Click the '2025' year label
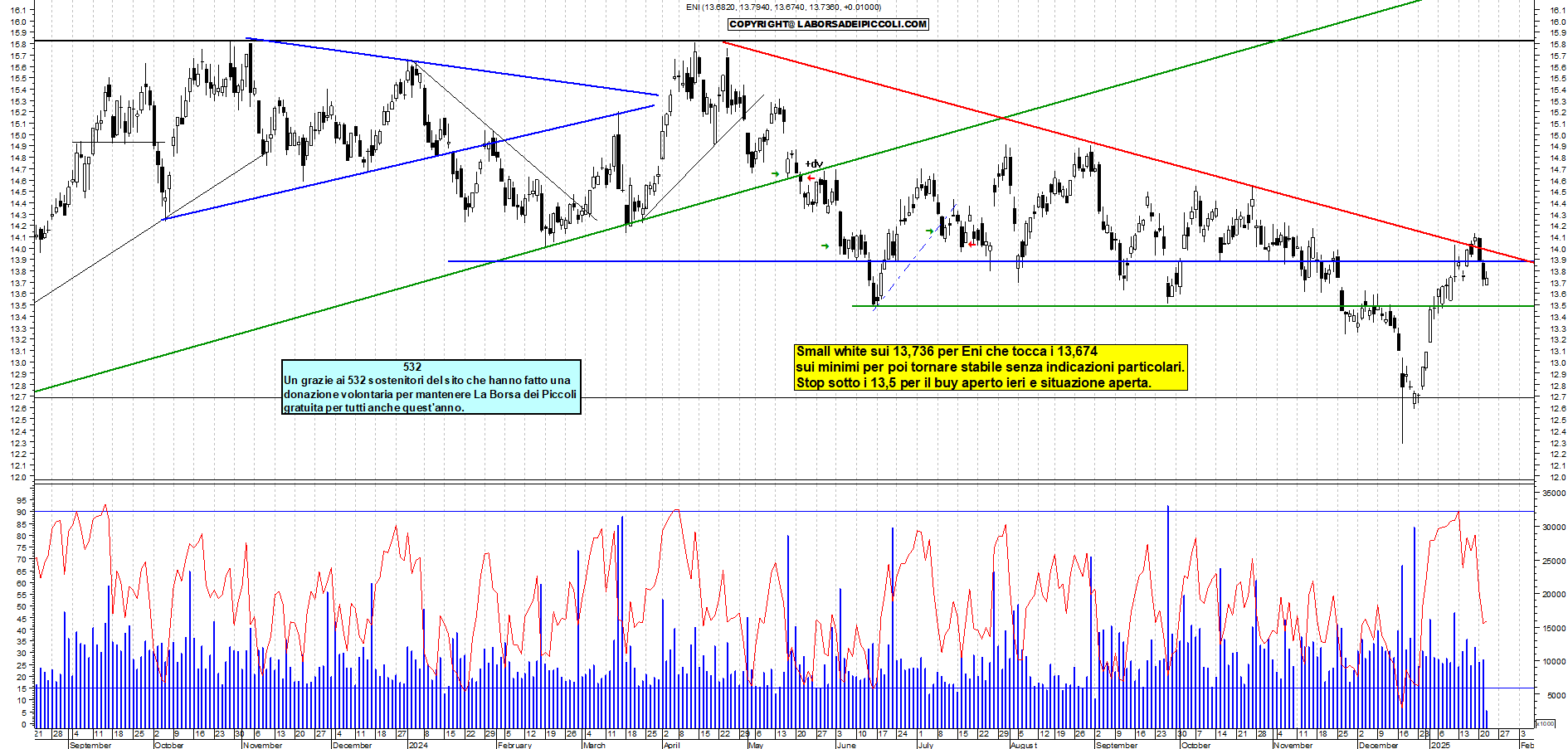1568x749 pixels. pyautogui.click(x=1441, y=745)
